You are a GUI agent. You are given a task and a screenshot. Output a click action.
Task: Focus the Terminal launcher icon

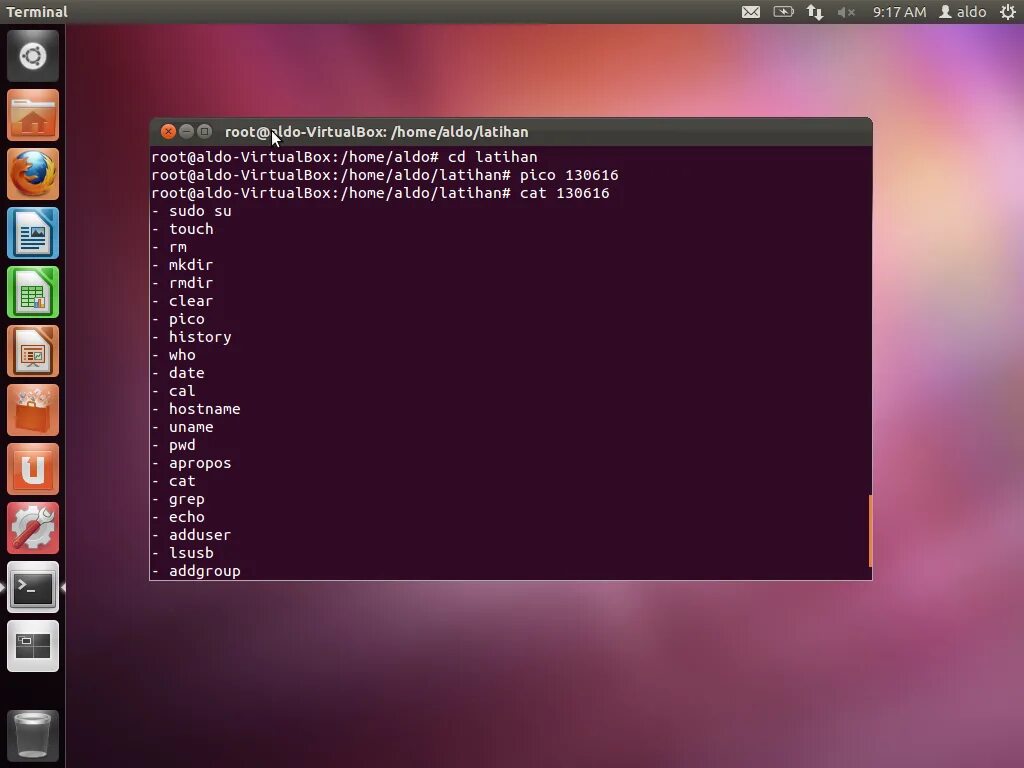coord(33,588)
